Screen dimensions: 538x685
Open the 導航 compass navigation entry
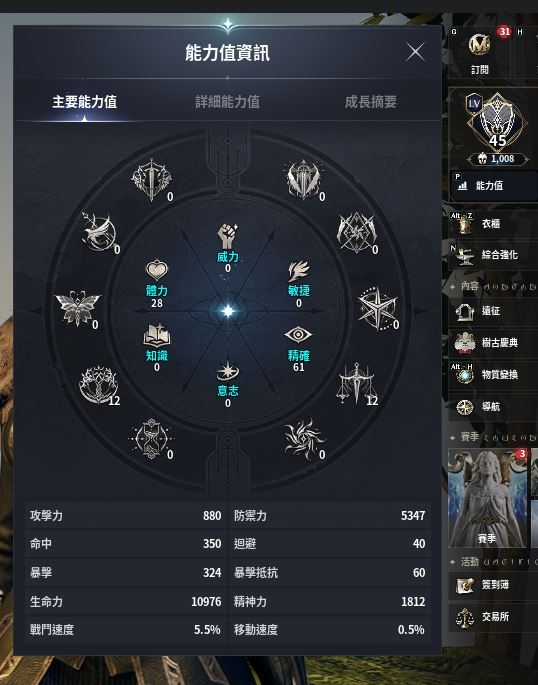click(493, 407)
